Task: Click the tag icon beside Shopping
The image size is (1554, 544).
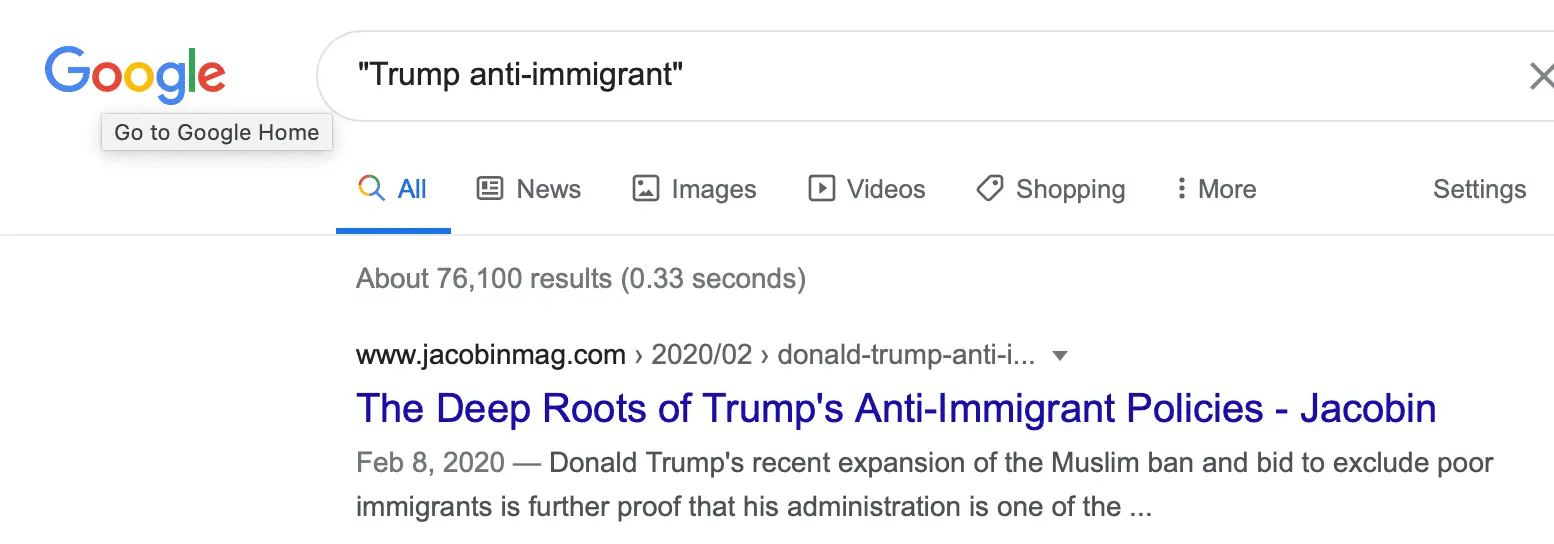Action: pos(990,189)
